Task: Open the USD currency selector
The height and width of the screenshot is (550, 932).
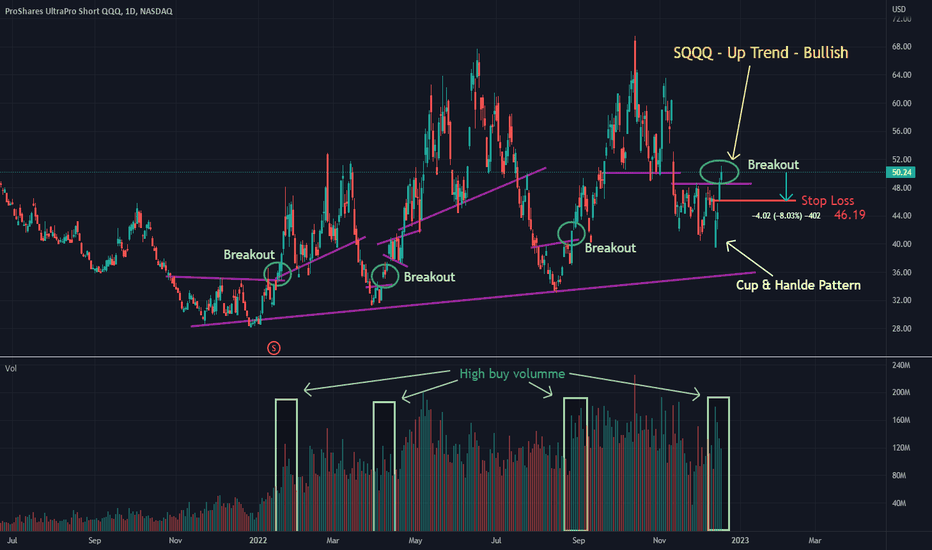Action: coord(899,9)
